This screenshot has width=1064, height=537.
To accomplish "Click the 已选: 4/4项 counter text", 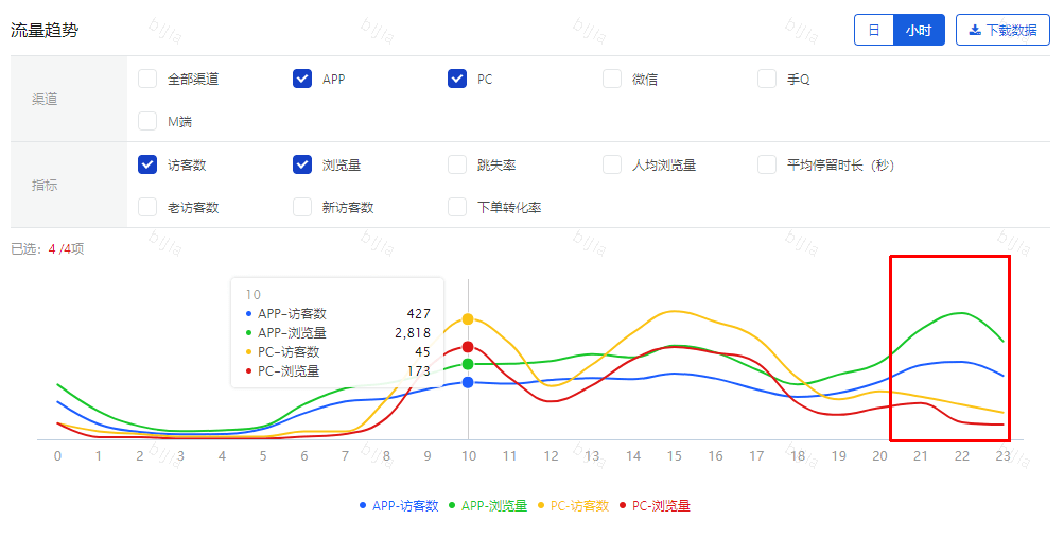I will pyautogui.click(x=48, y=249).
